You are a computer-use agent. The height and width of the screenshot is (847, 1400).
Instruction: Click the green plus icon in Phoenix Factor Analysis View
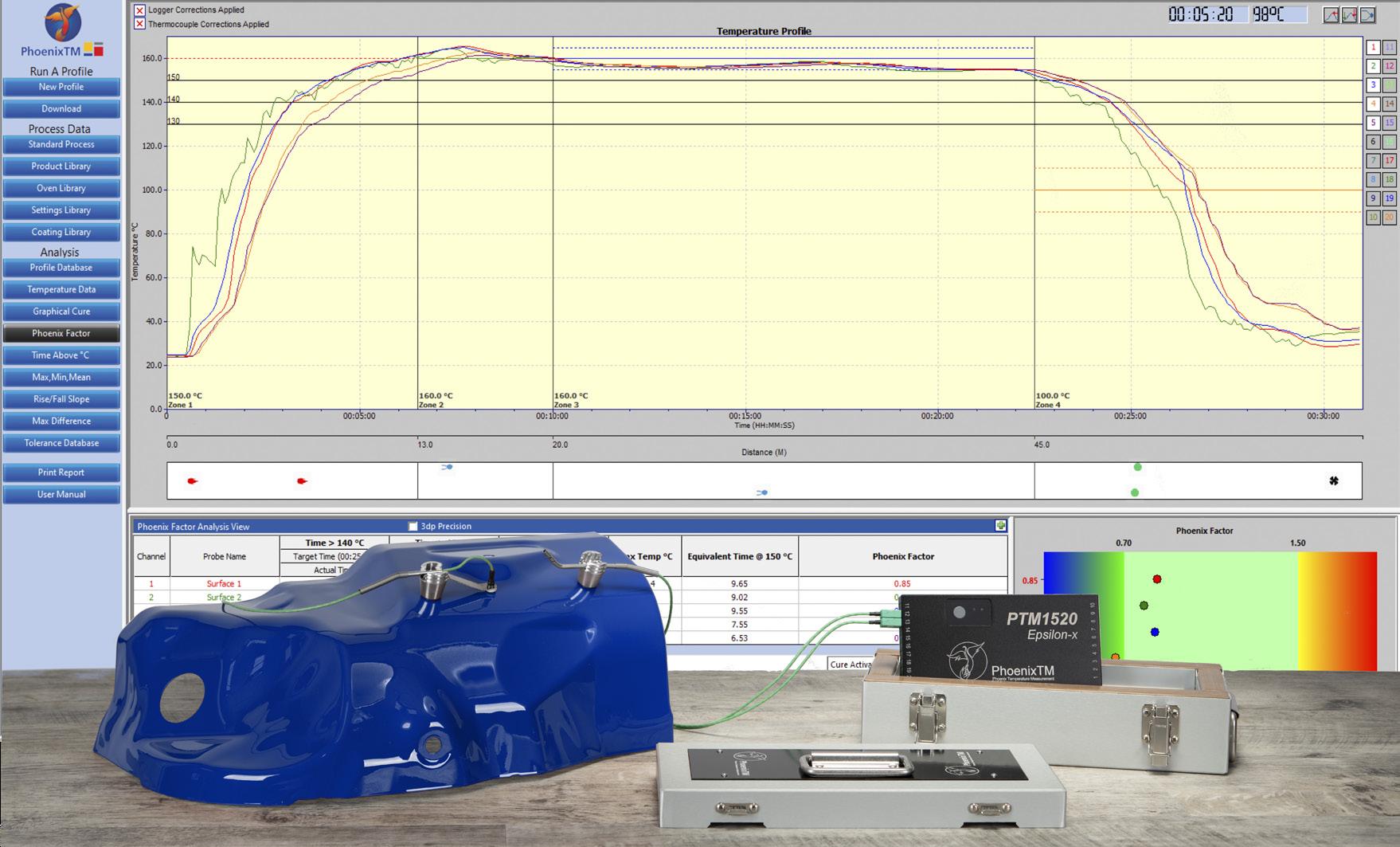pyautogui.click(x=1000, y=526)
